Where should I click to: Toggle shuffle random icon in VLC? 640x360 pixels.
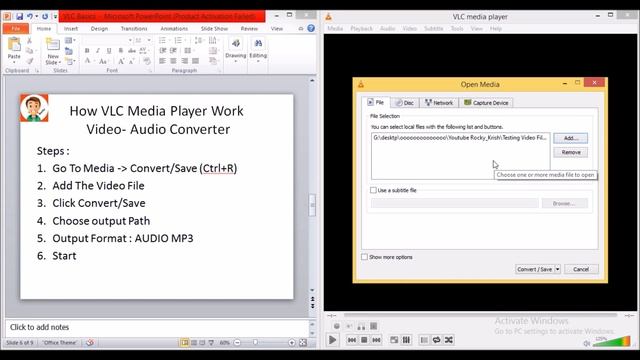(449, 340)
